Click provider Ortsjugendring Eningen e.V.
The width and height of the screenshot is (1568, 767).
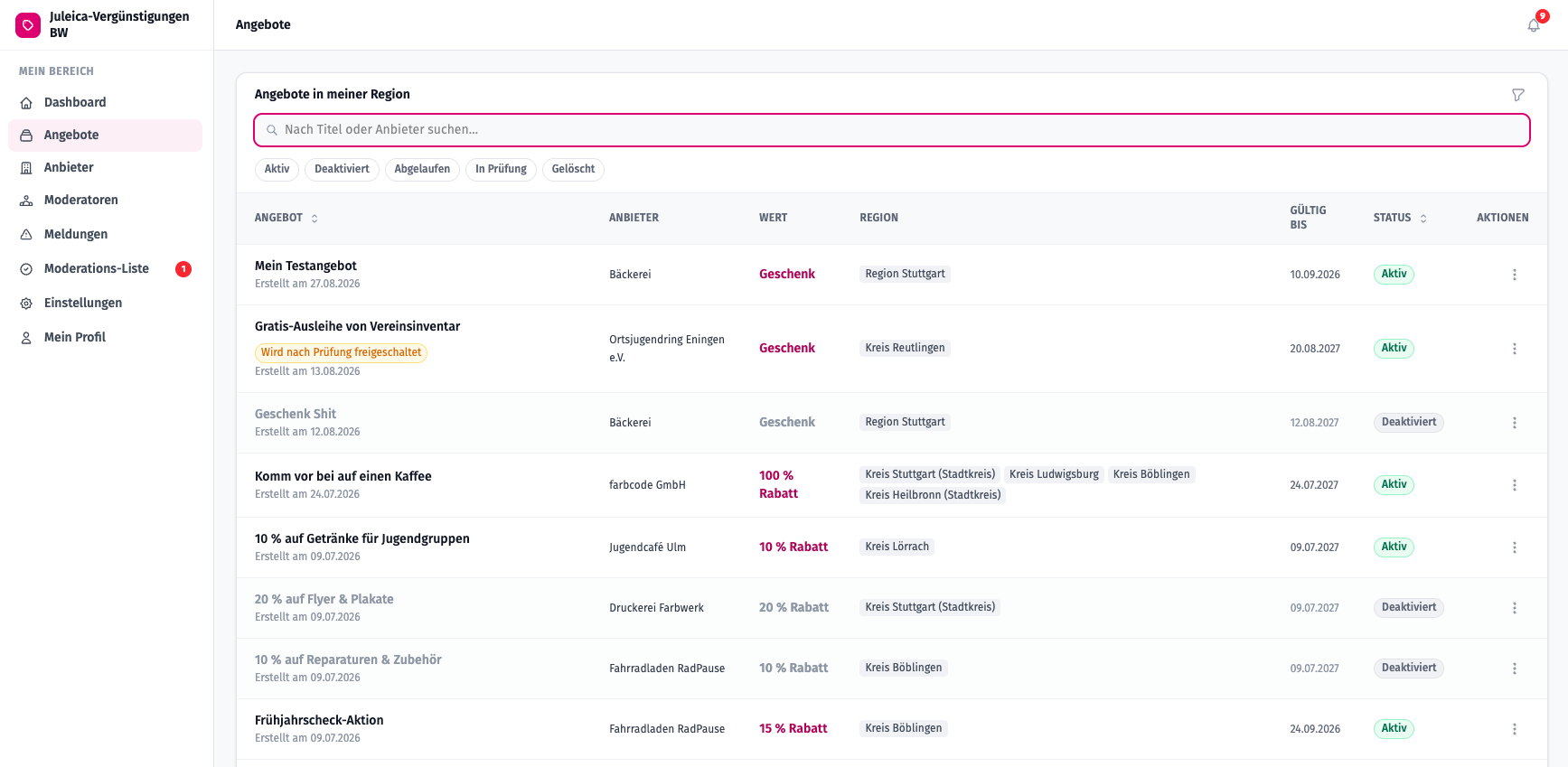667,349
